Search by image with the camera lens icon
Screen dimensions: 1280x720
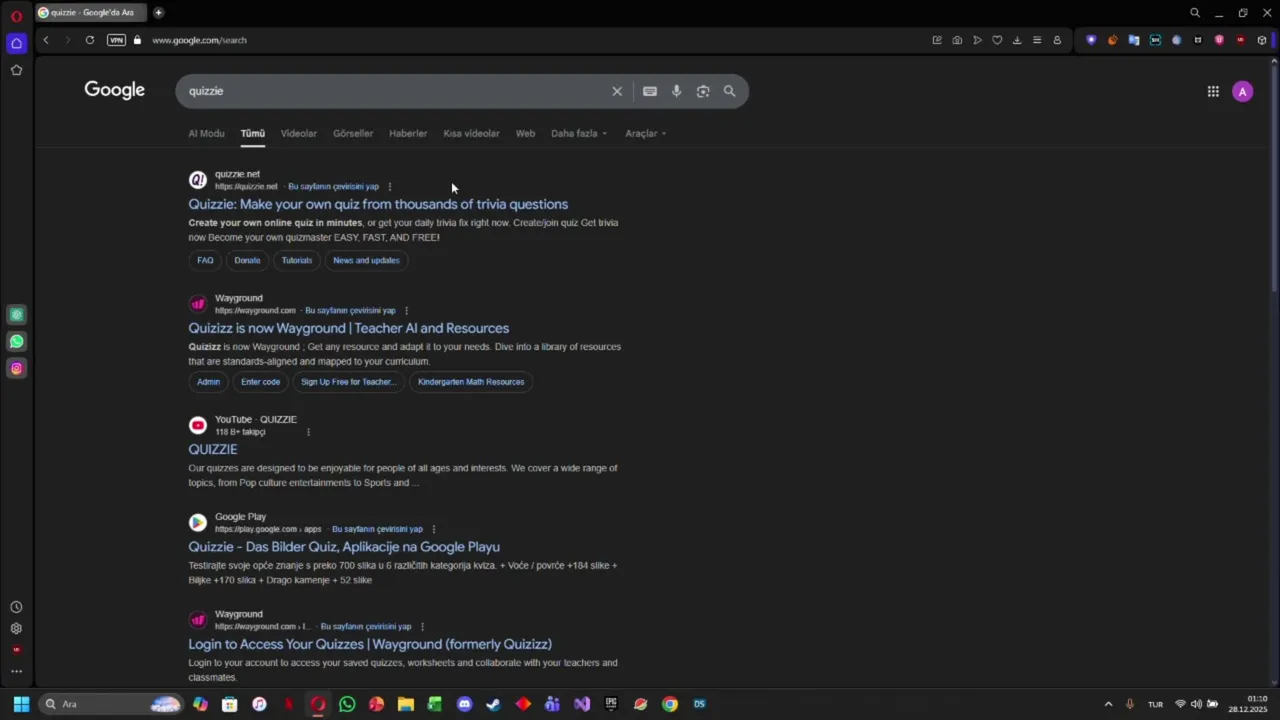703,91
